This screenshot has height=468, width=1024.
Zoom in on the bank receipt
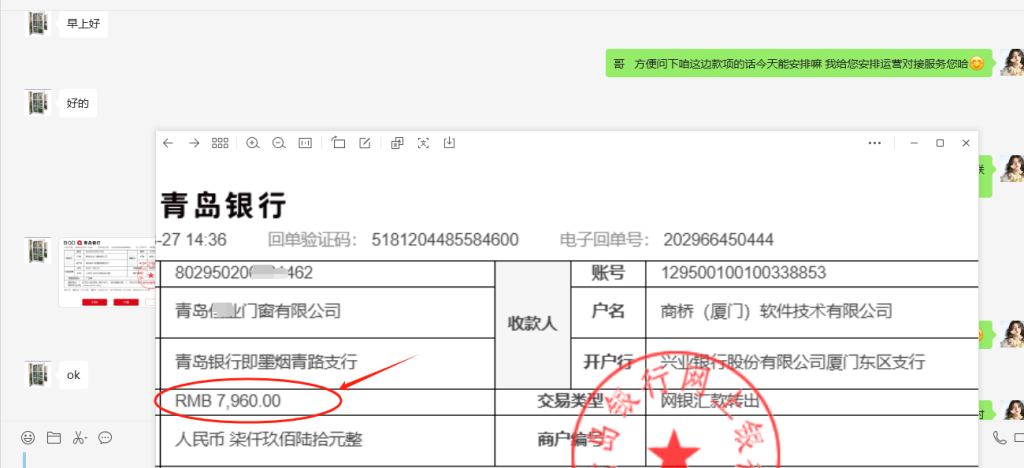pos(253,143)
